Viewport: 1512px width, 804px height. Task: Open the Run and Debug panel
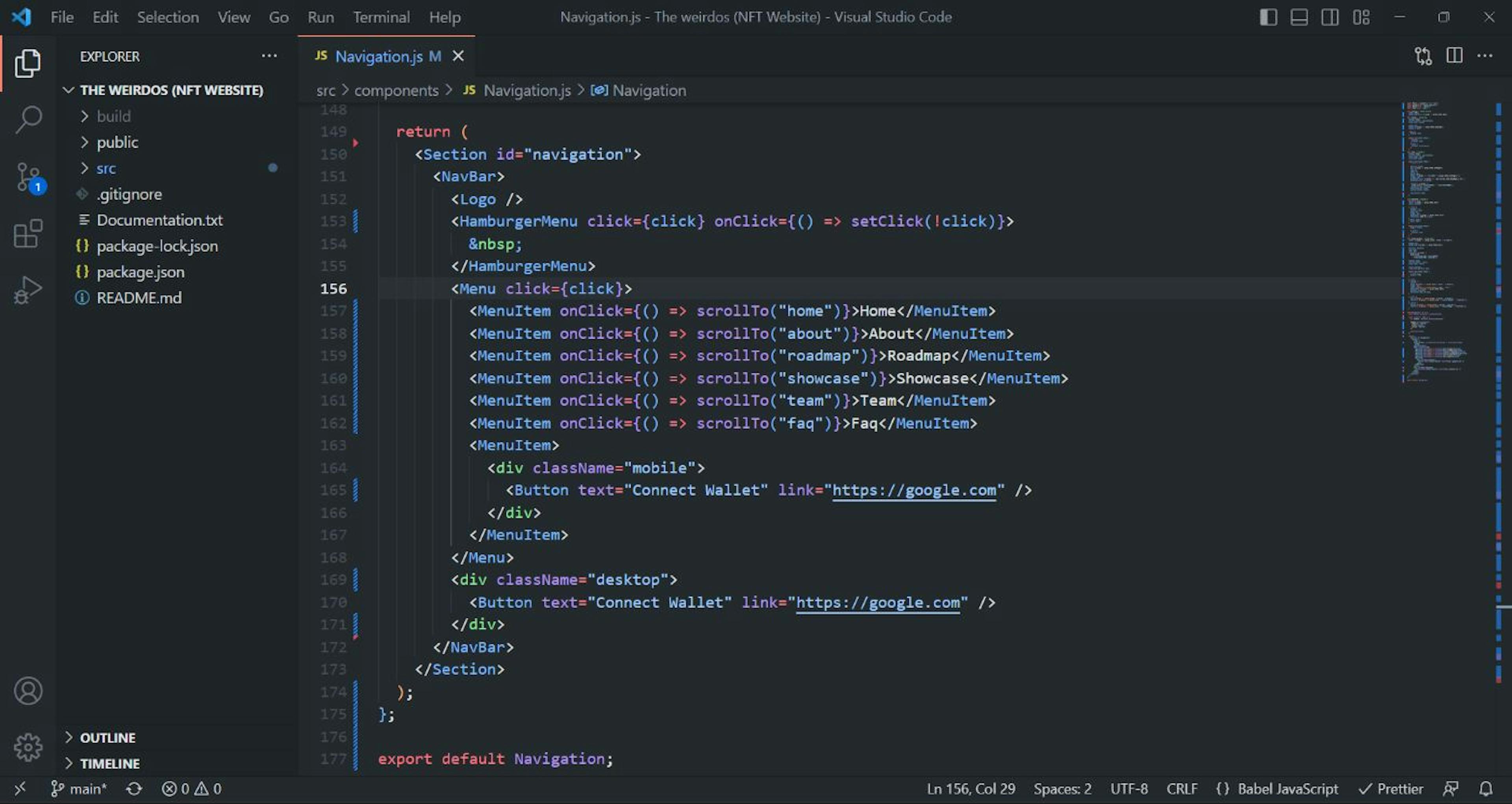(27, 288)
